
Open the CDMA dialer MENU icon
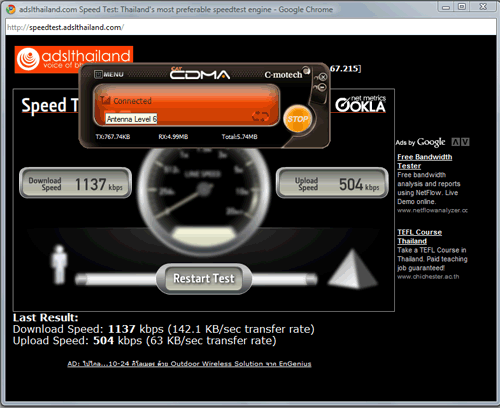point(109,74)
